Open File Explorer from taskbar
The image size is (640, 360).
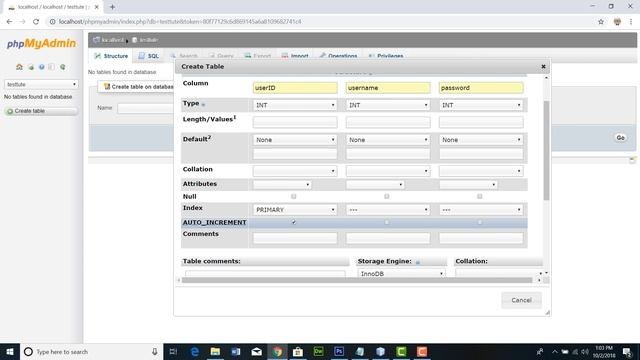coord(215,351)
